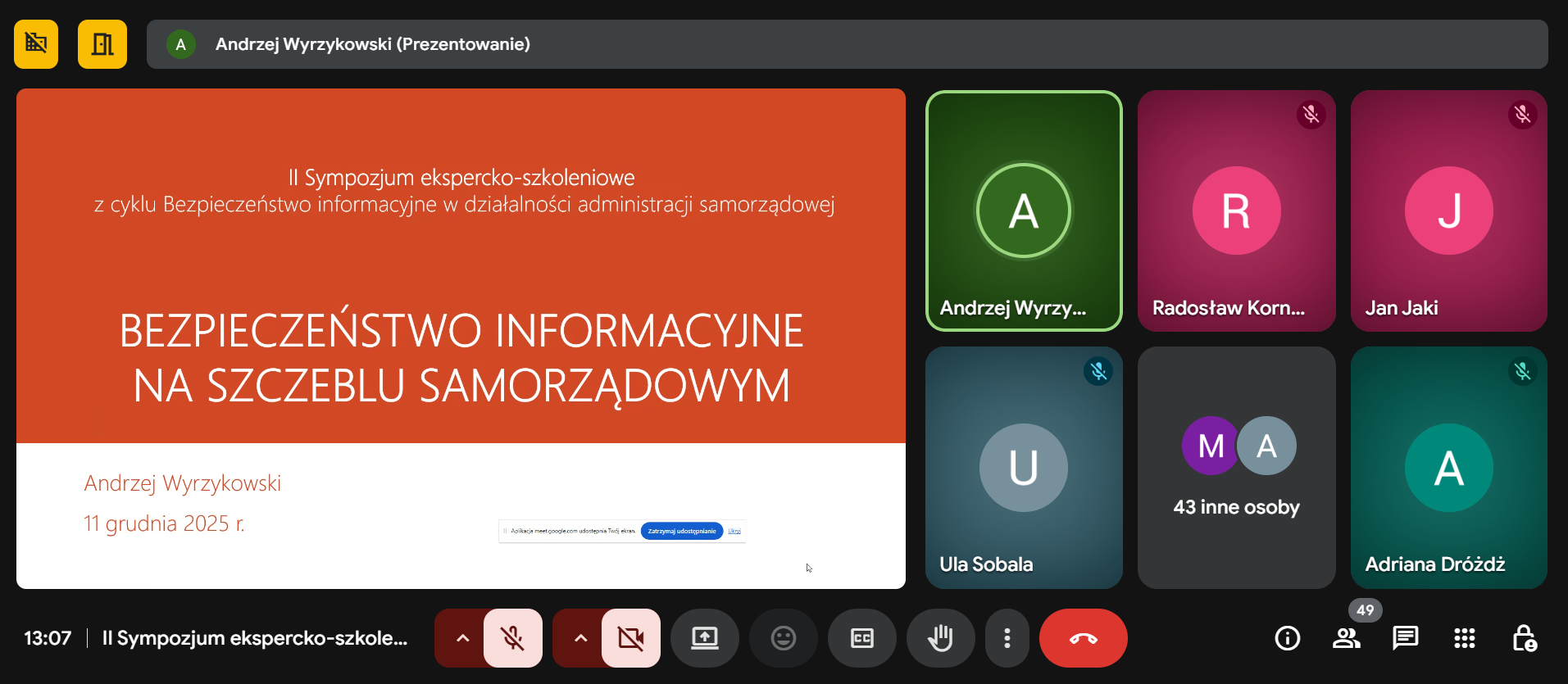This screenshot has width=1568, height=684.
Task: Open the meeting details info icon
Action: coord(1287,638)
